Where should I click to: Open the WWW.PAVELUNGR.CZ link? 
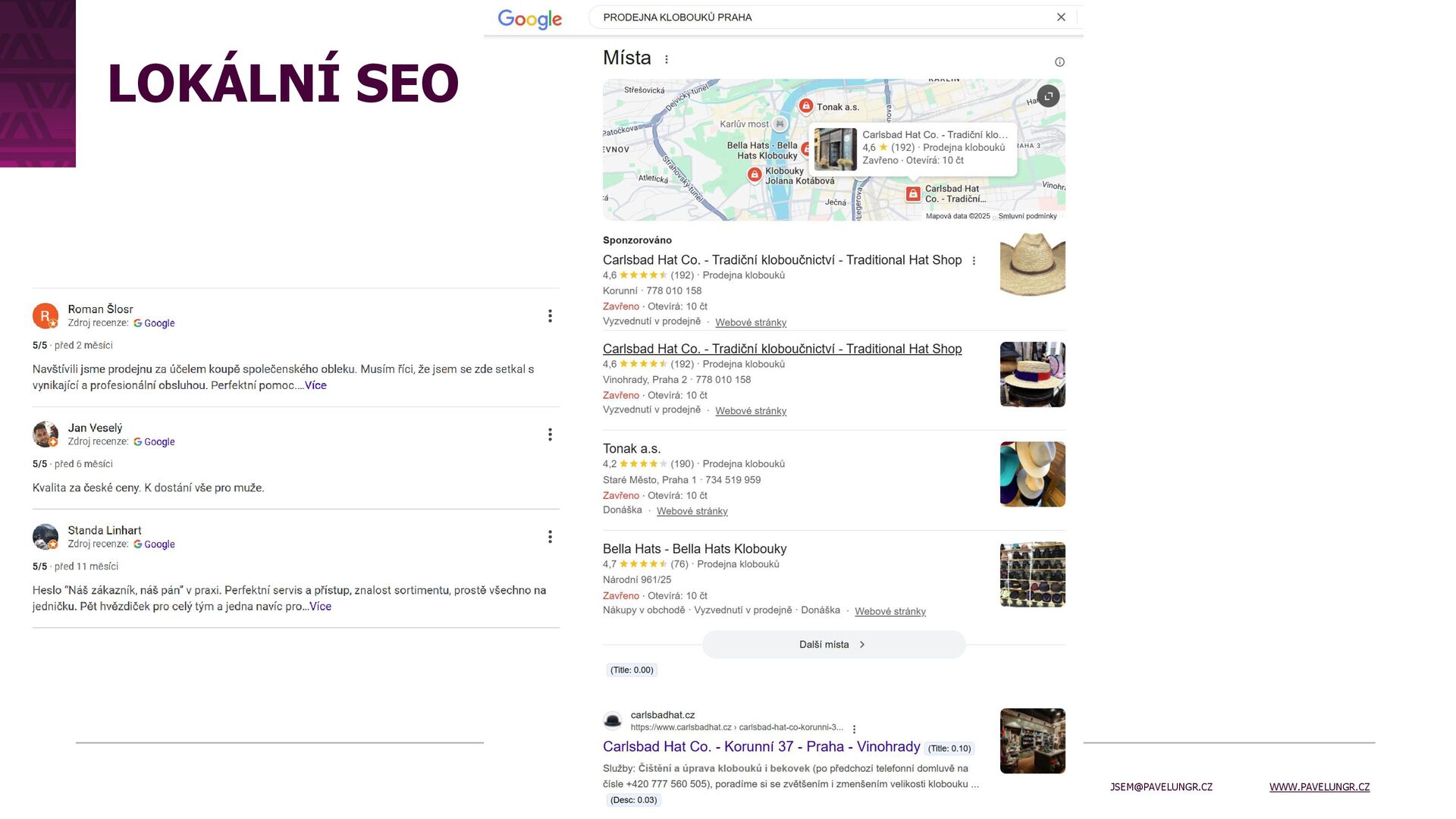click(1319, 787)
